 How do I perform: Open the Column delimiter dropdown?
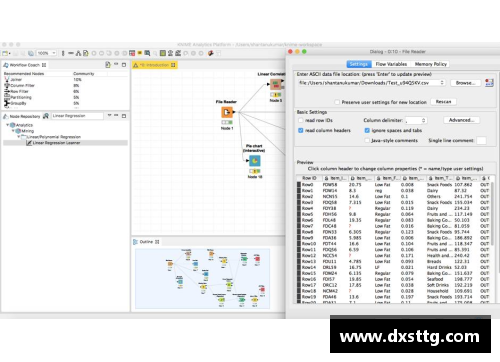coord(416,120)
